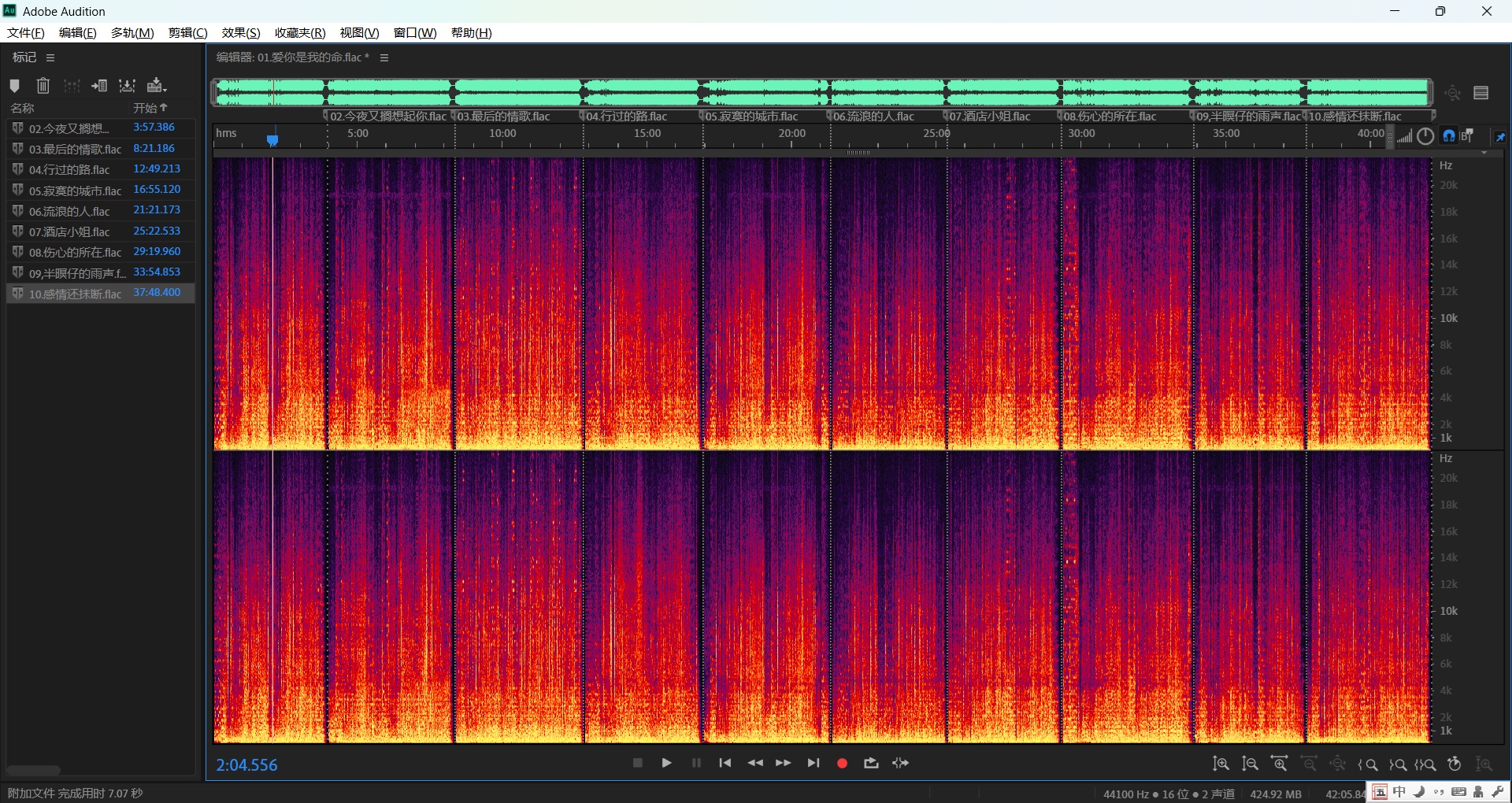Delete the selected marker with trash icon
1512x803 pixels.
pyautogui.click(x=43, y=86)
